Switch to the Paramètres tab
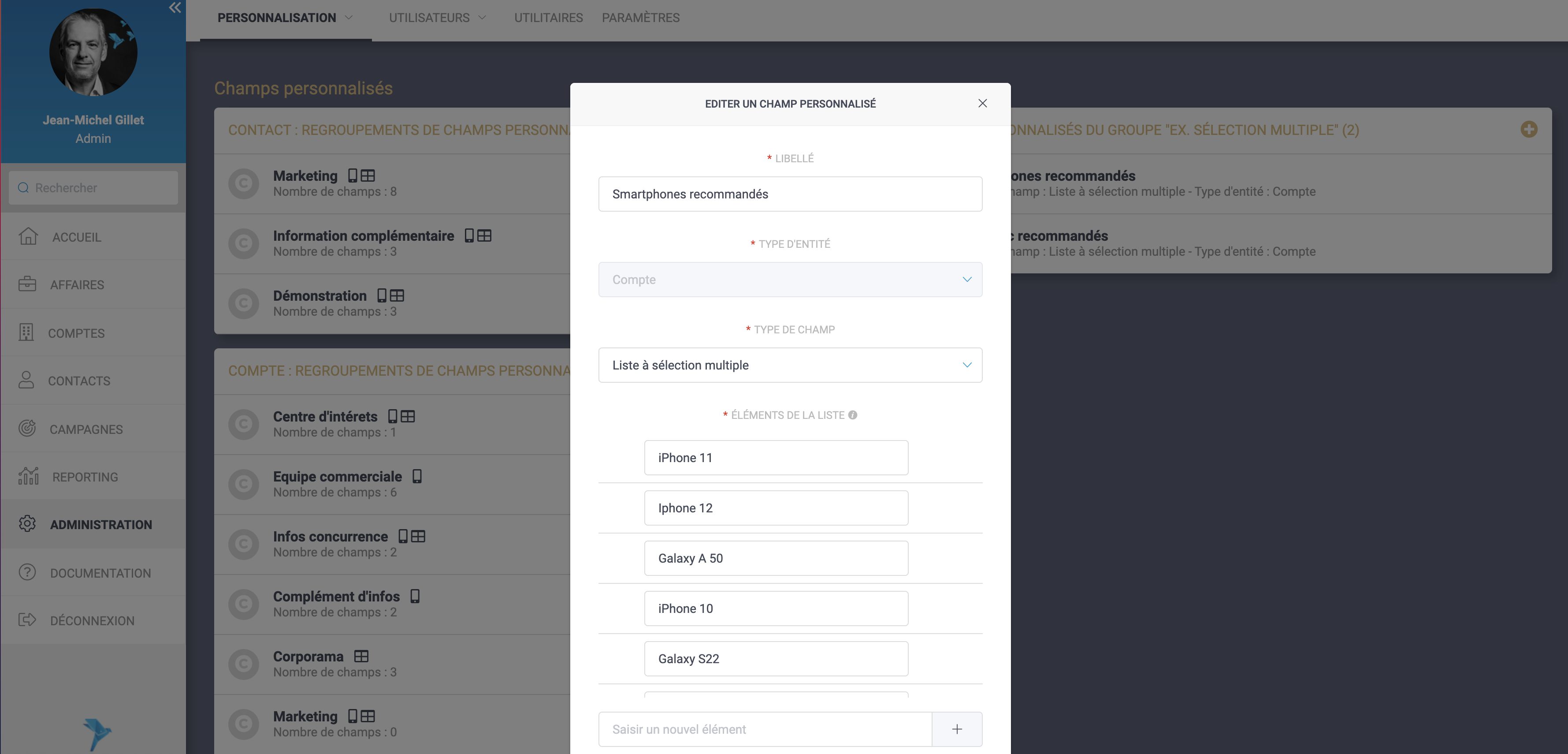Viewport: 1568px width, 754px height. 640,18
